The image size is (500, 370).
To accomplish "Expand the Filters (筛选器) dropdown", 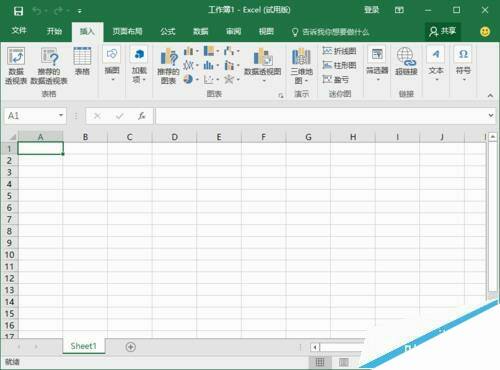I will [377, 65].
